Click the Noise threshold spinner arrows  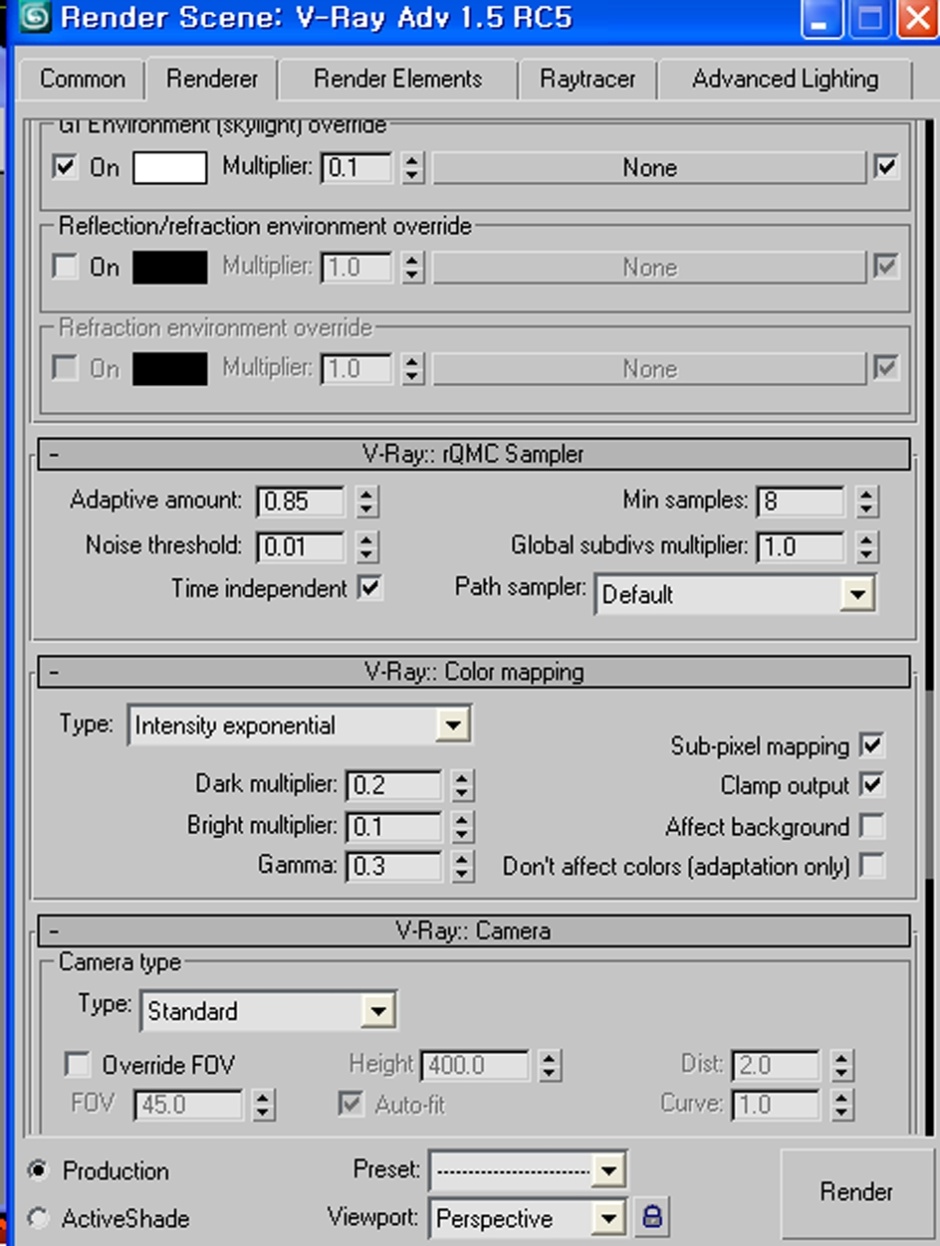(x=367, y=547)
